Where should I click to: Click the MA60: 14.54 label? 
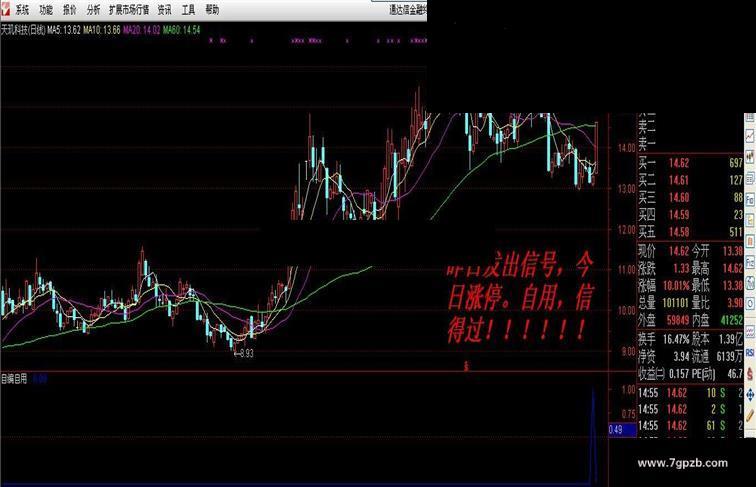pos(181,30)
